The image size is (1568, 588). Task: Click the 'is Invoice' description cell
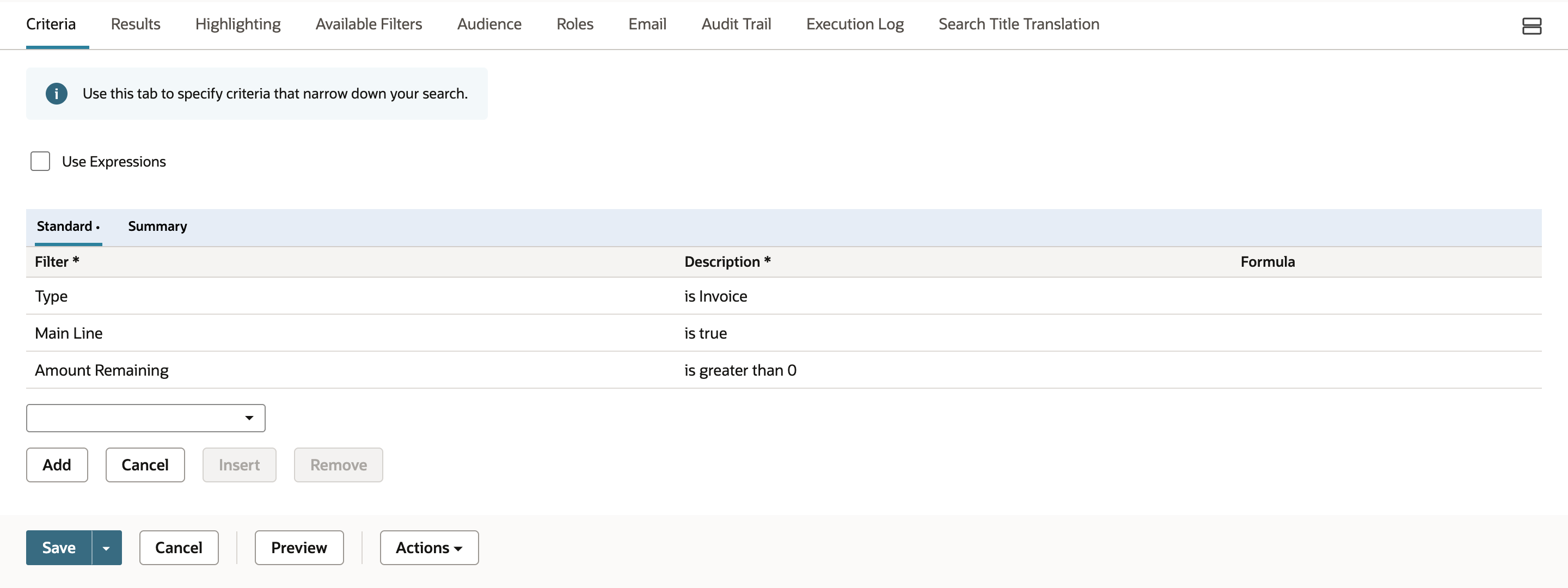pos(716,296)
